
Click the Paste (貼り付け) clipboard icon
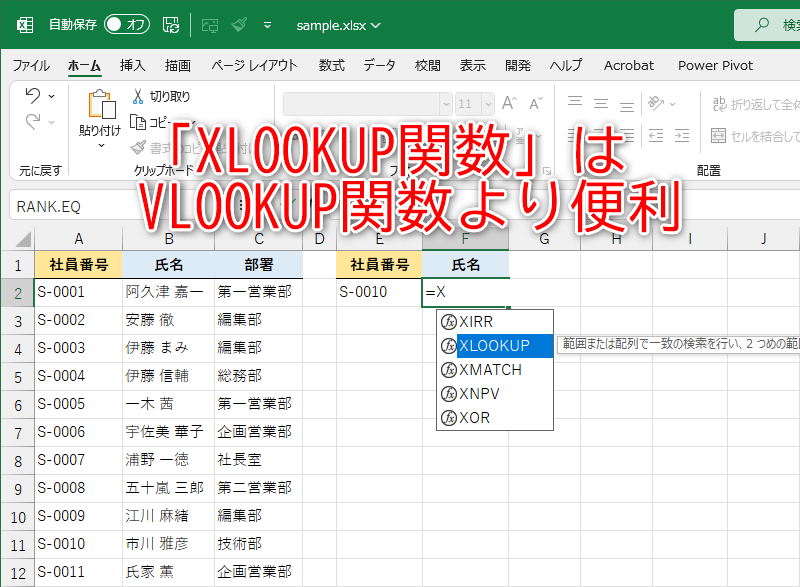point(102,105)
